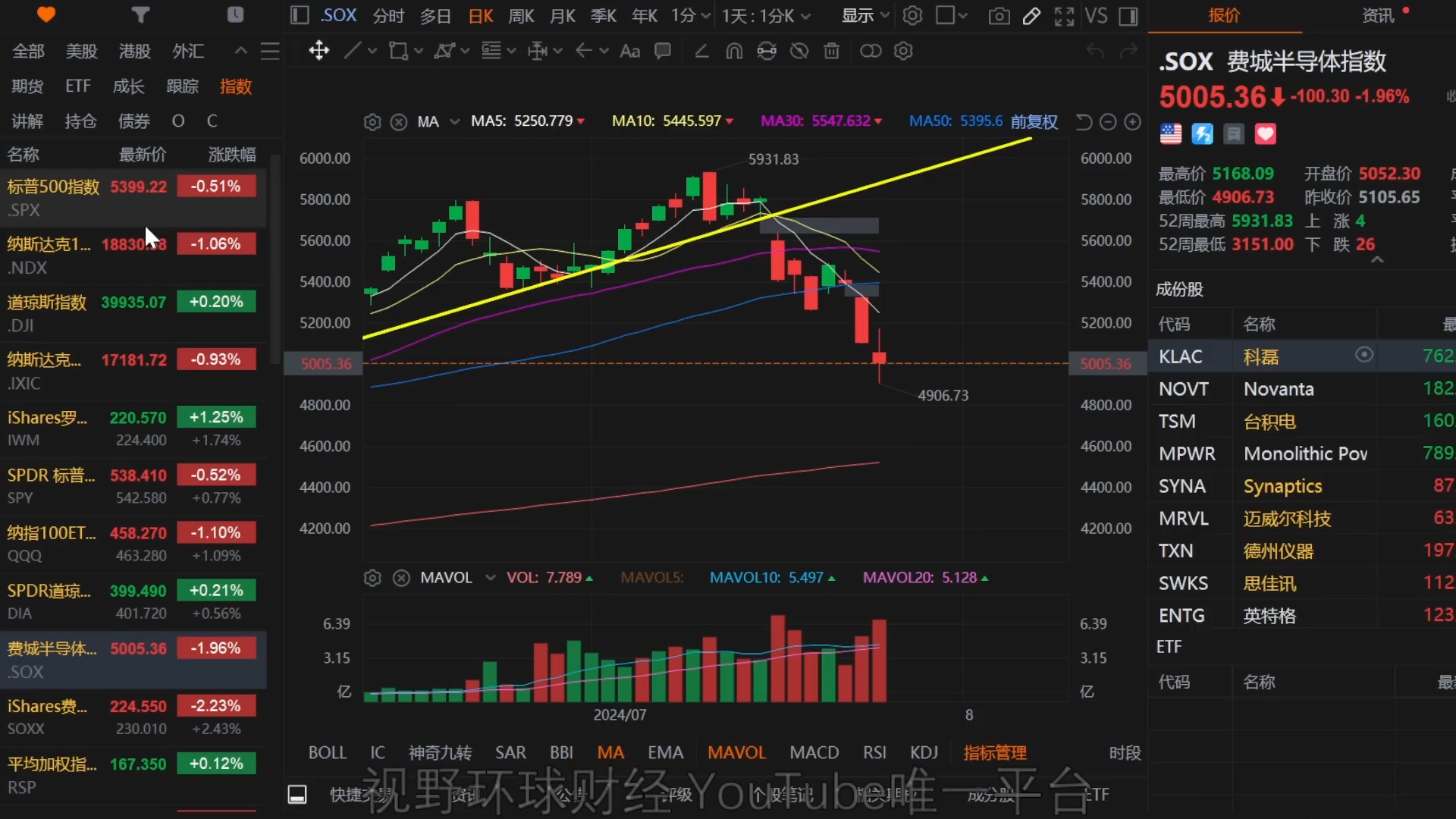Open MAVOL indicator settings gear
1456x819 pixels.
click(372, 578)
